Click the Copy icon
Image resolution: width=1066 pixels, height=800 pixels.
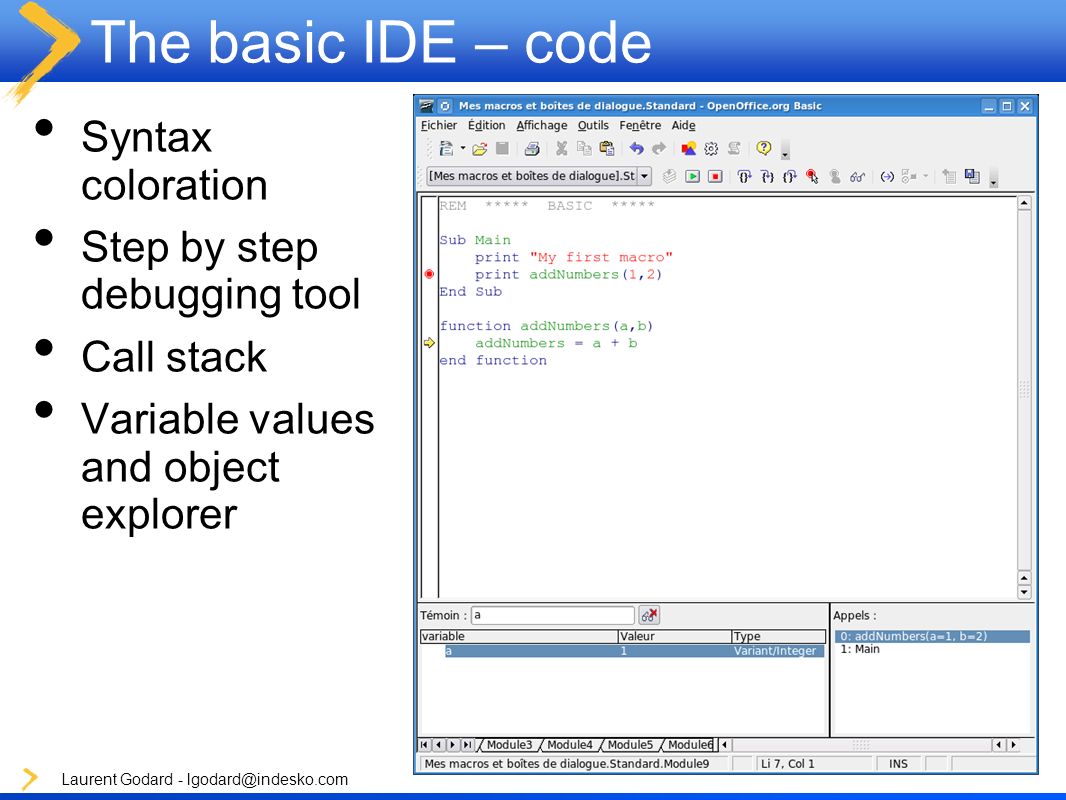tap(584, 148)
